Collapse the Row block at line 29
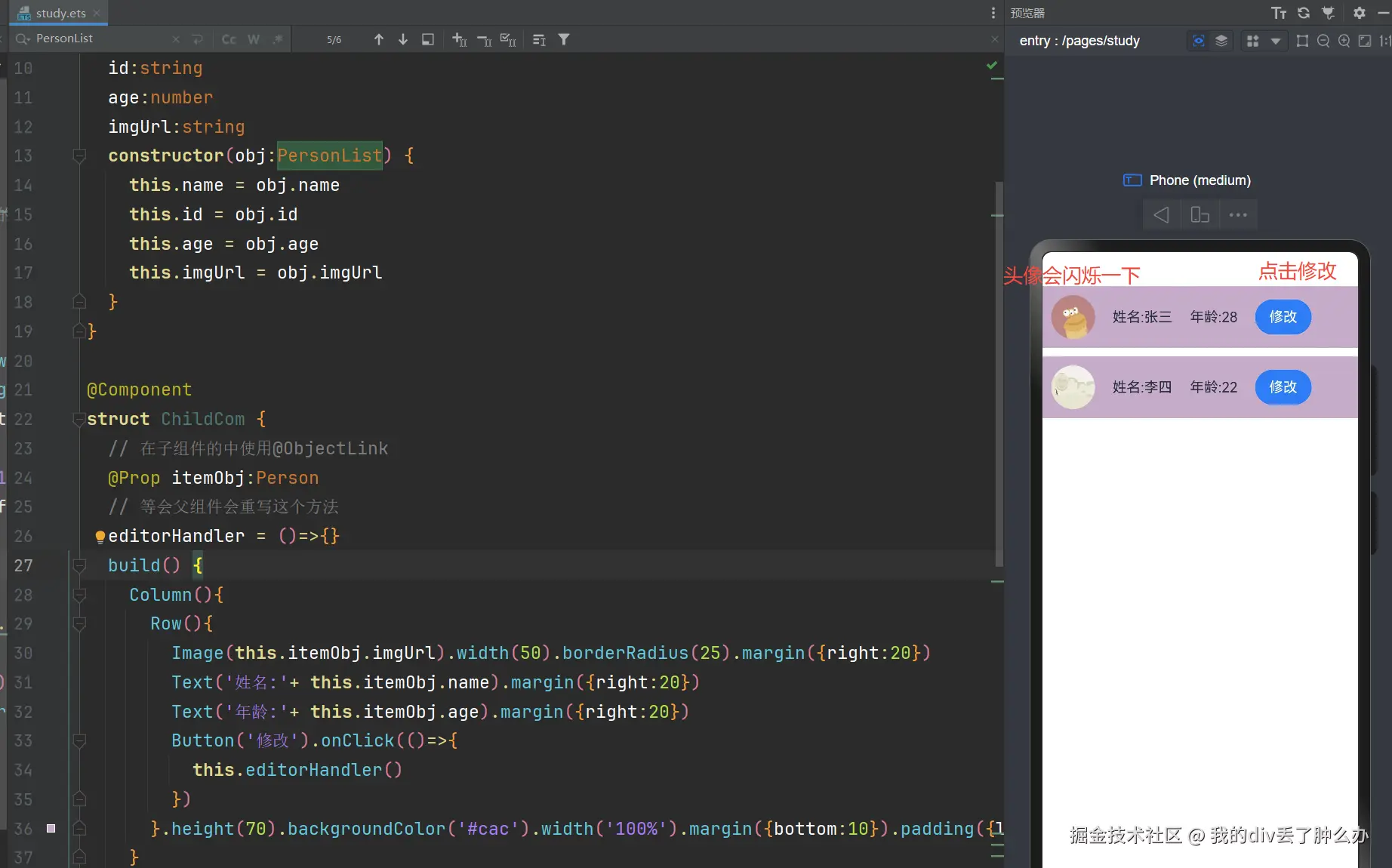This screenshot has height=868, width=1392. tap(79, 623)
